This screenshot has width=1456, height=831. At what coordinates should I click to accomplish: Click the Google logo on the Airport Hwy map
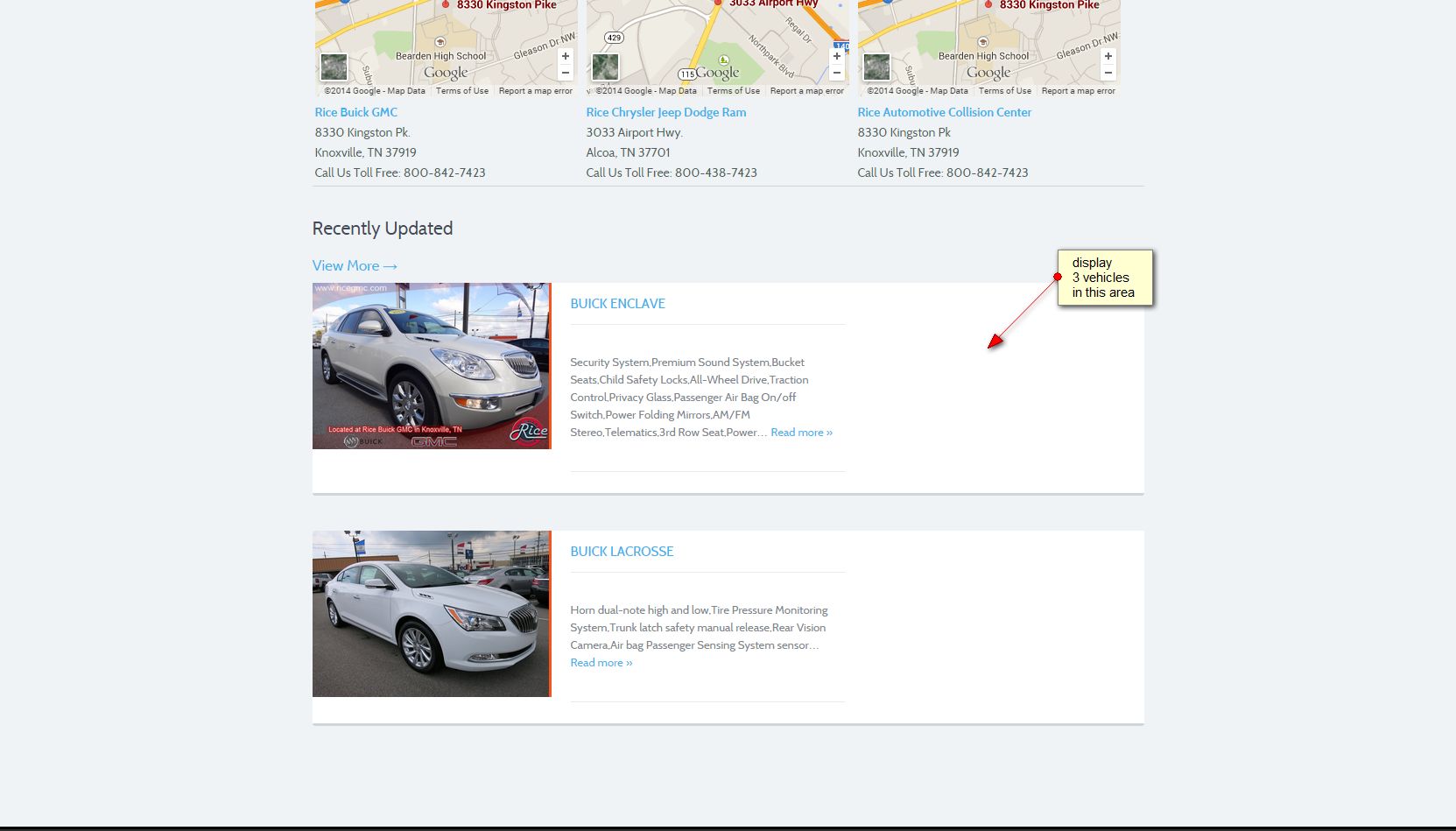[717, 73]
